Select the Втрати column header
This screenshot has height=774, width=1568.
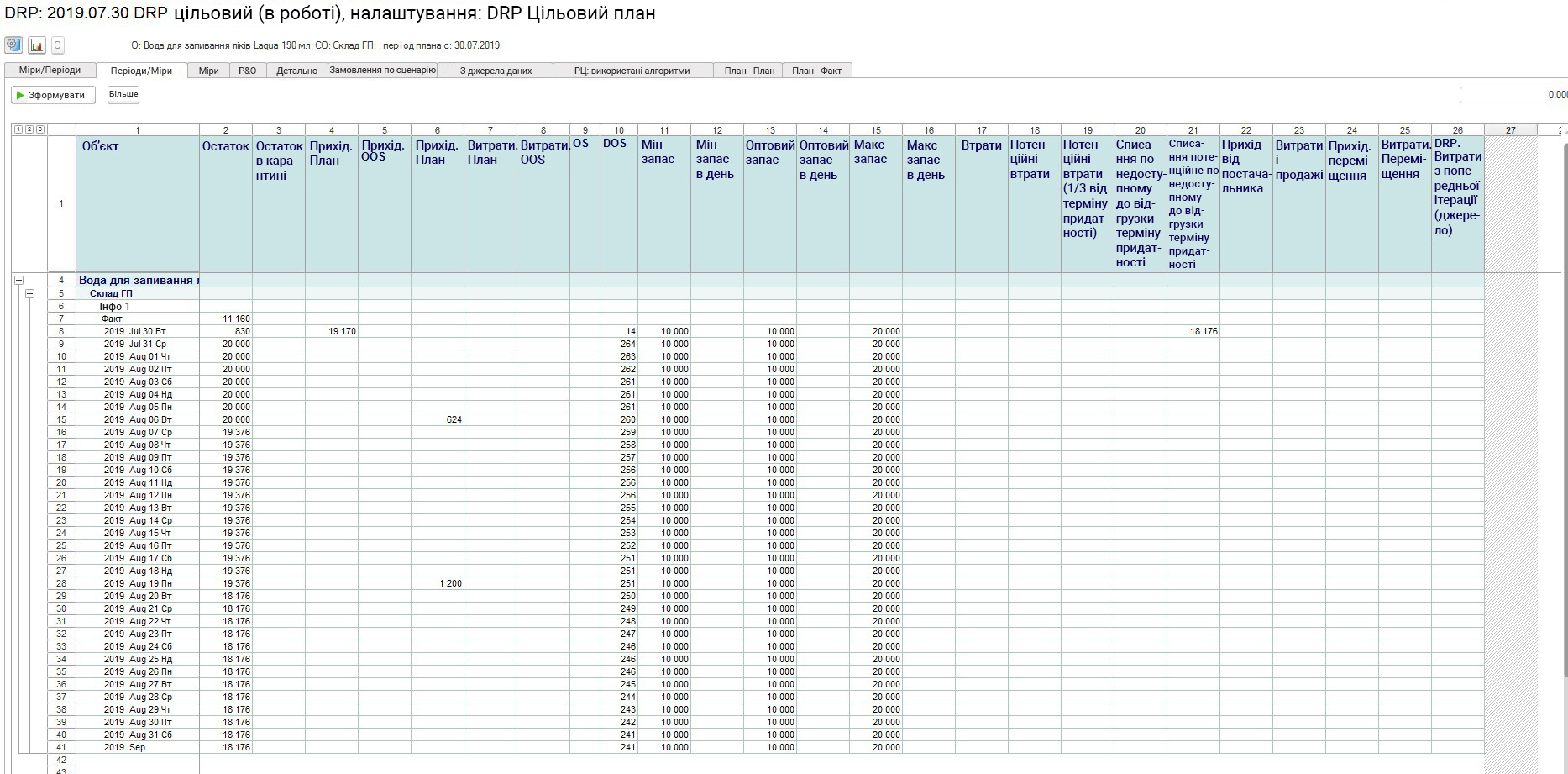point(982,203)
